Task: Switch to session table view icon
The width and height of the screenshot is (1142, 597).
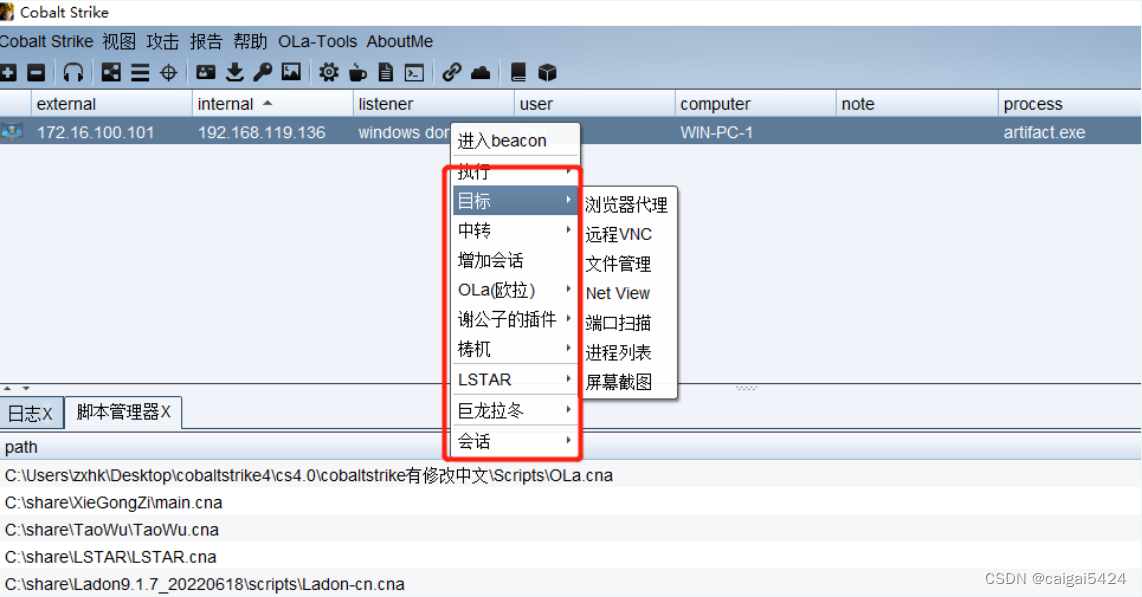Action: tap(140, 72)
